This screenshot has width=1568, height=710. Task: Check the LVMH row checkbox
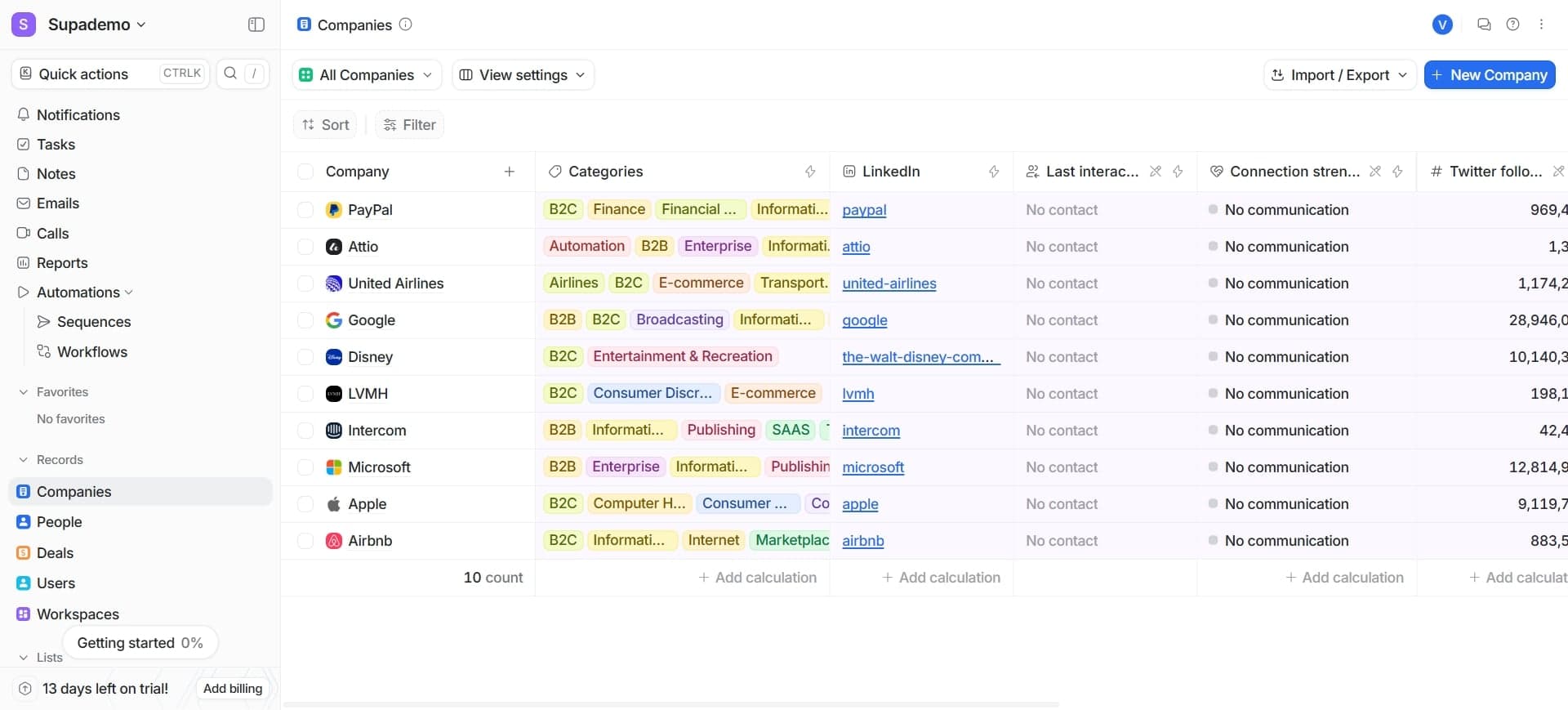click(x=305, y=394)
